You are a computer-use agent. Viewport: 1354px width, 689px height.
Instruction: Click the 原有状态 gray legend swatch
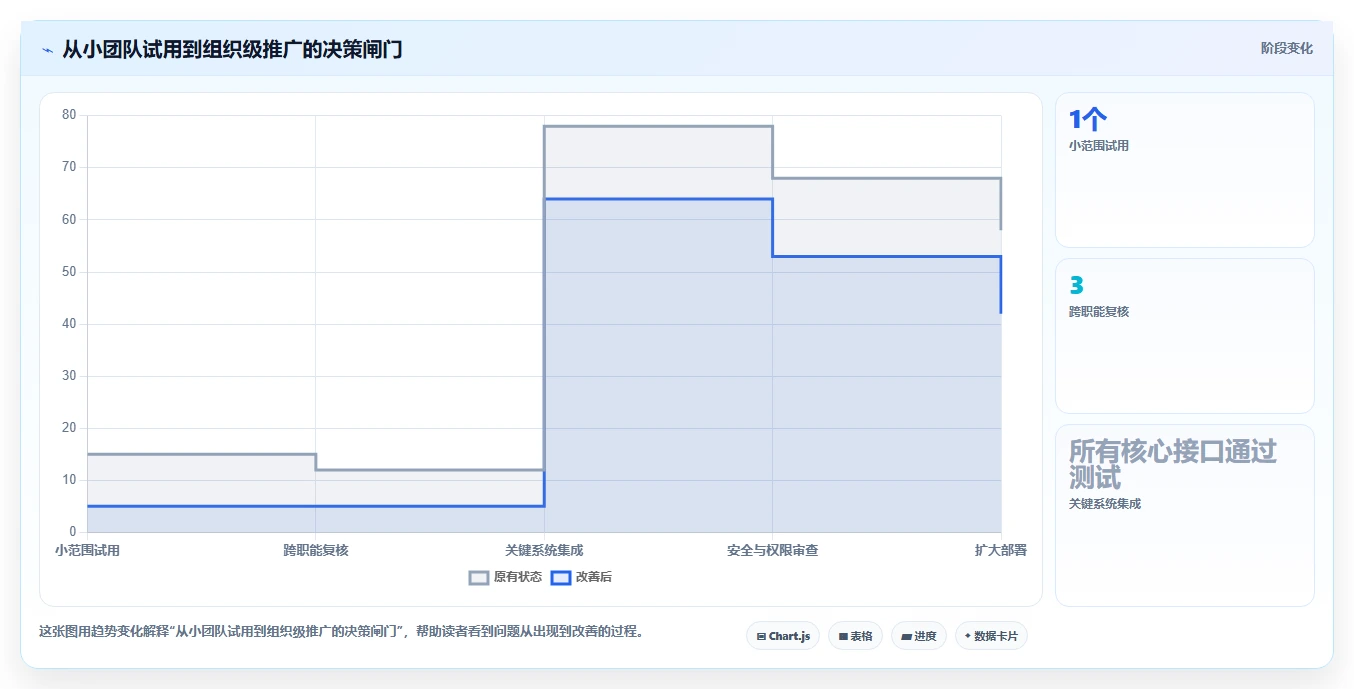coord(479,577)
